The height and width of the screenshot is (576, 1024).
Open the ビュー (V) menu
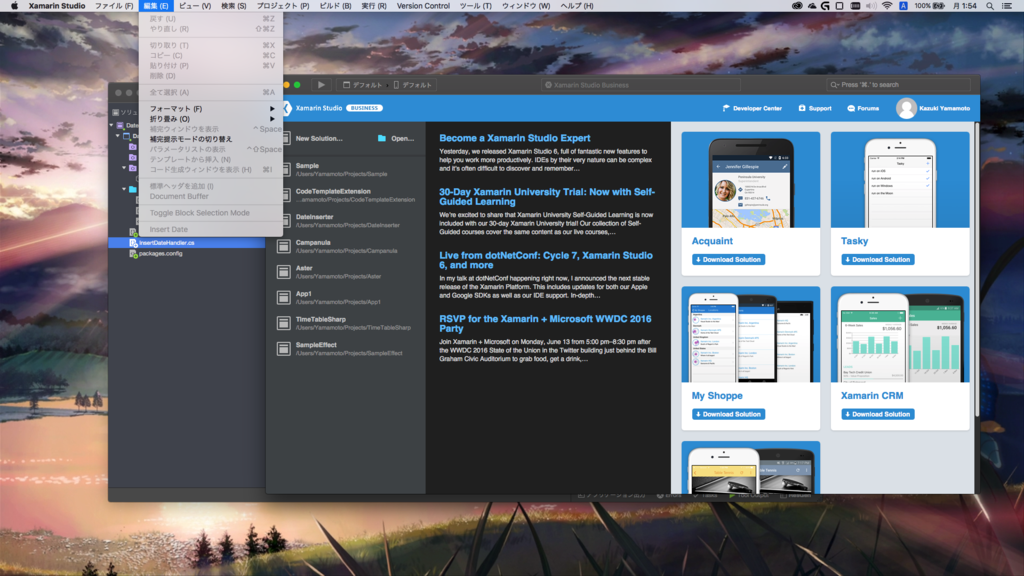click(x=195, y=6)
